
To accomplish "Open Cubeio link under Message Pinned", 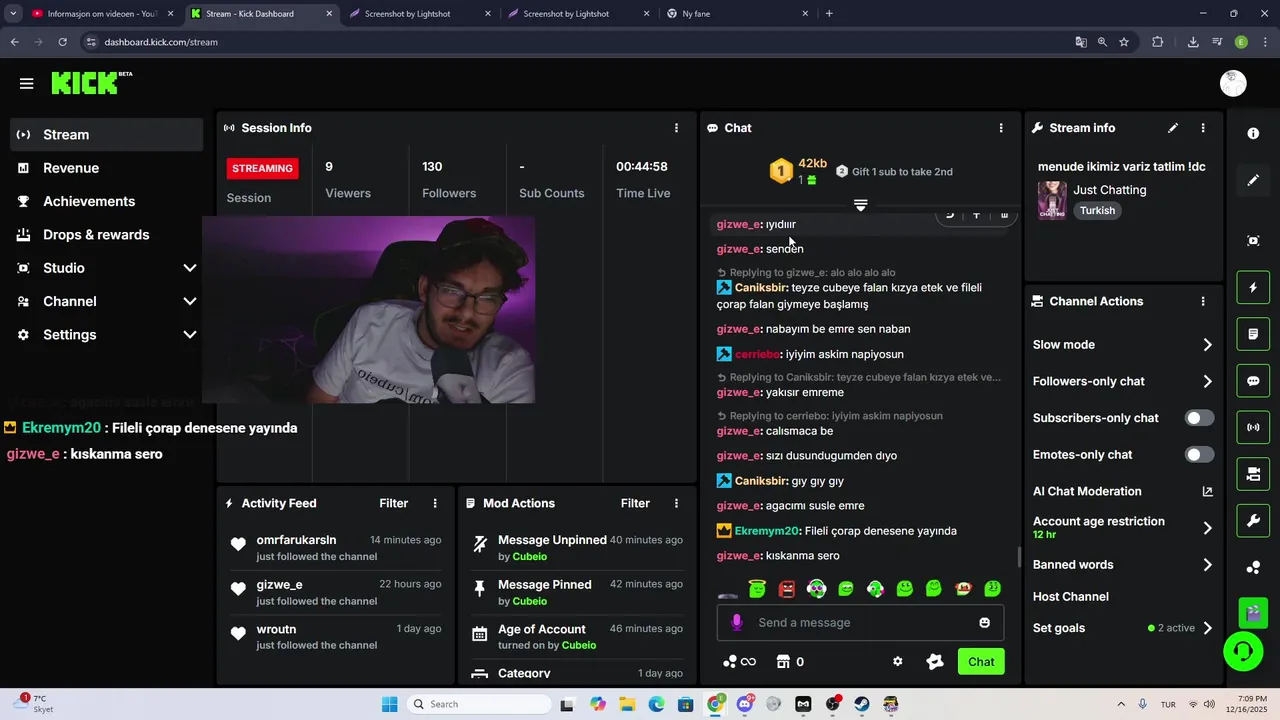I will pos(529,601).
